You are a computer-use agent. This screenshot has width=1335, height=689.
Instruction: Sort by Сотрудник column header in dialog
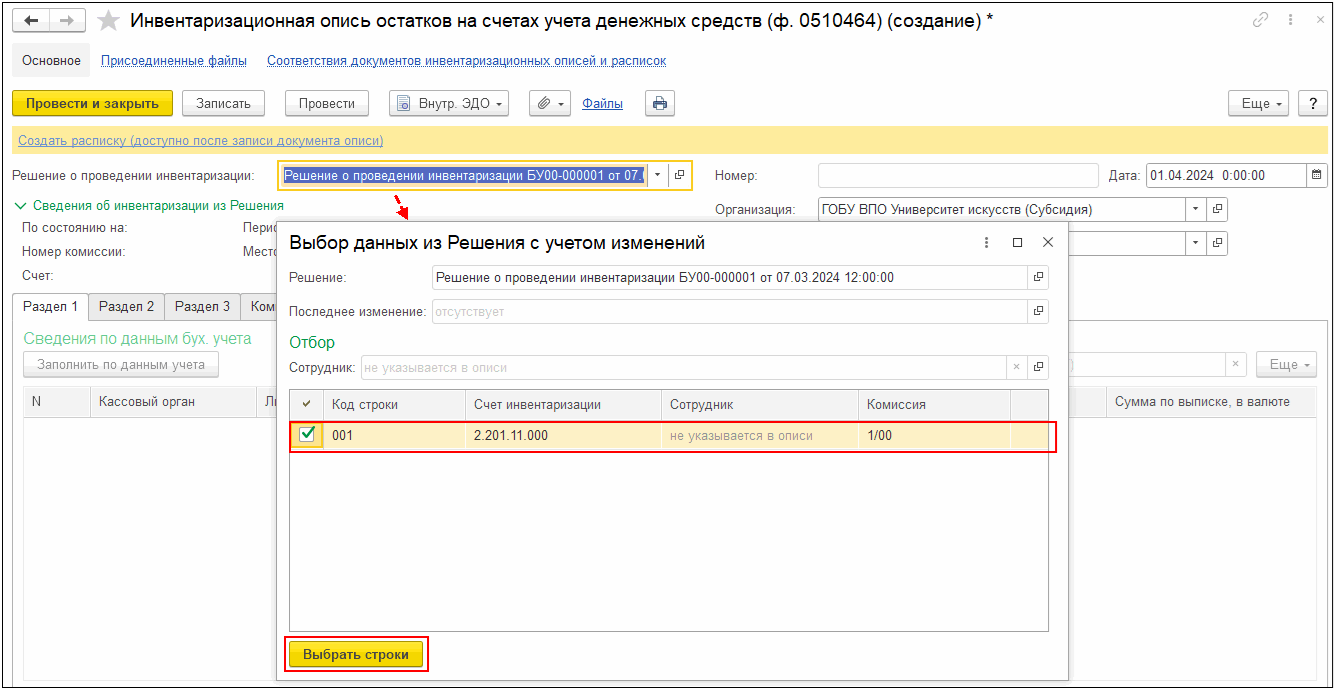(759, 404)
